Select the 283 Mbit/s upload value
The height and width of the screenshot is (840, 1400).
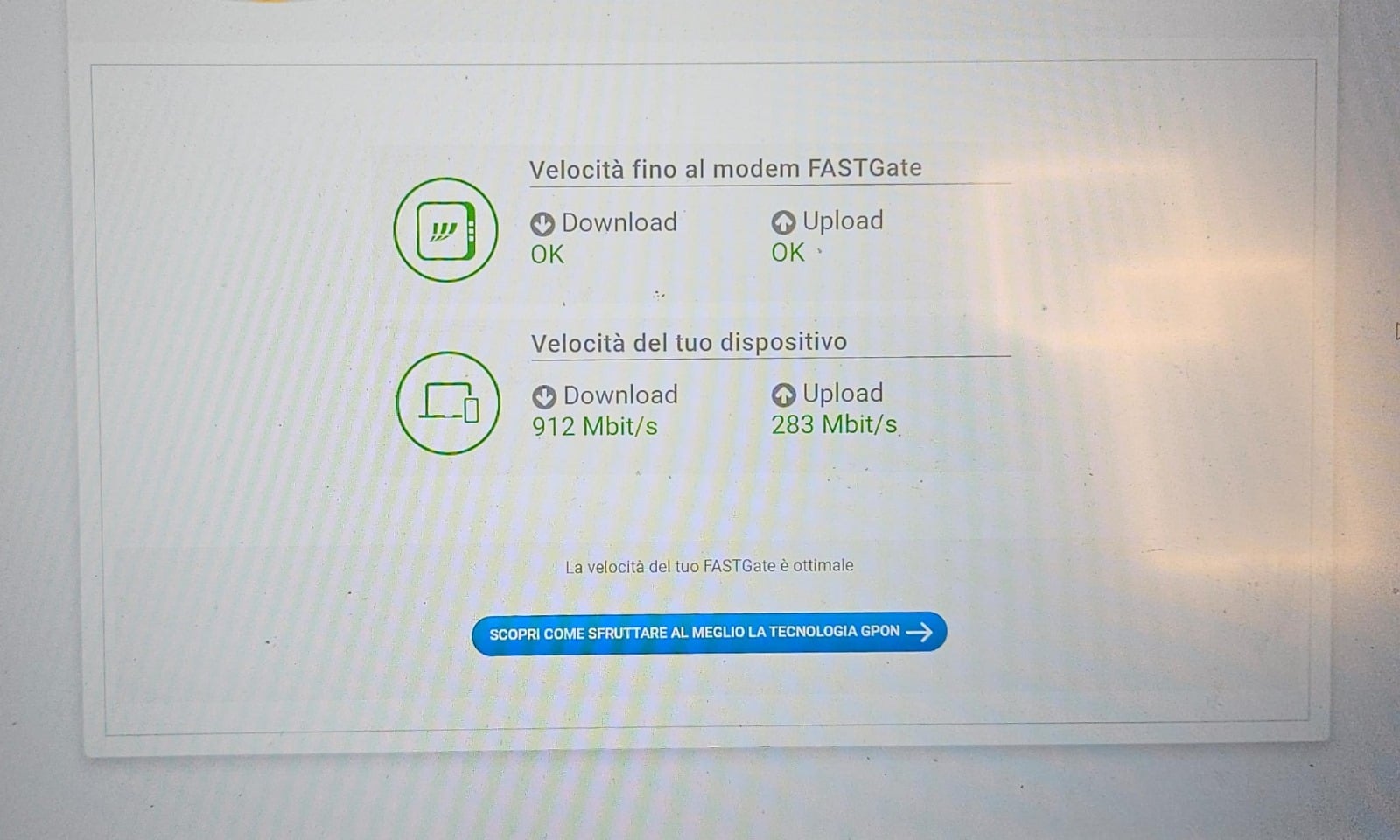(x=834, y=424)
